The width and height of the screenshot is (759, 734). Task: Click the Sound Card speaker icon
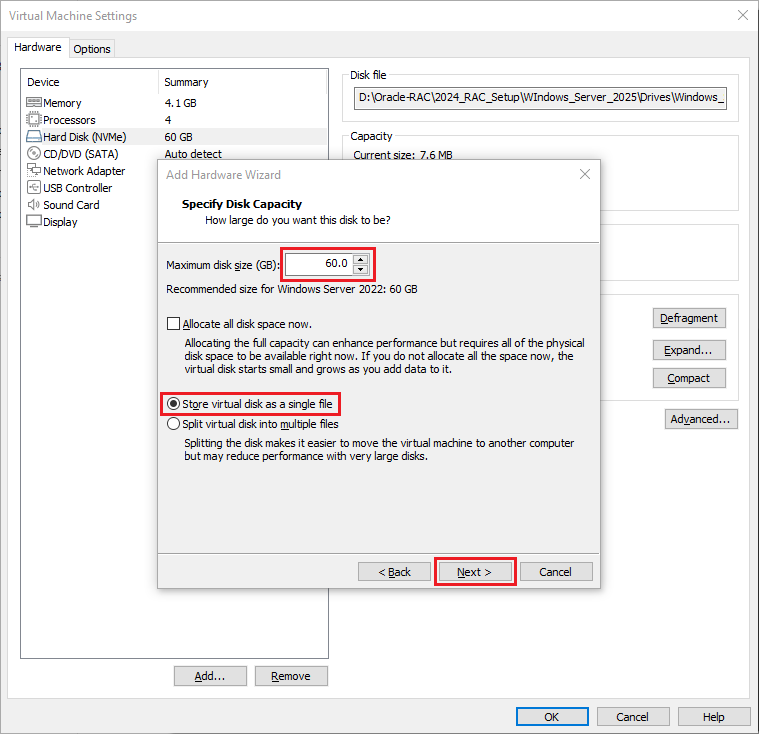(x=34, y=205)
